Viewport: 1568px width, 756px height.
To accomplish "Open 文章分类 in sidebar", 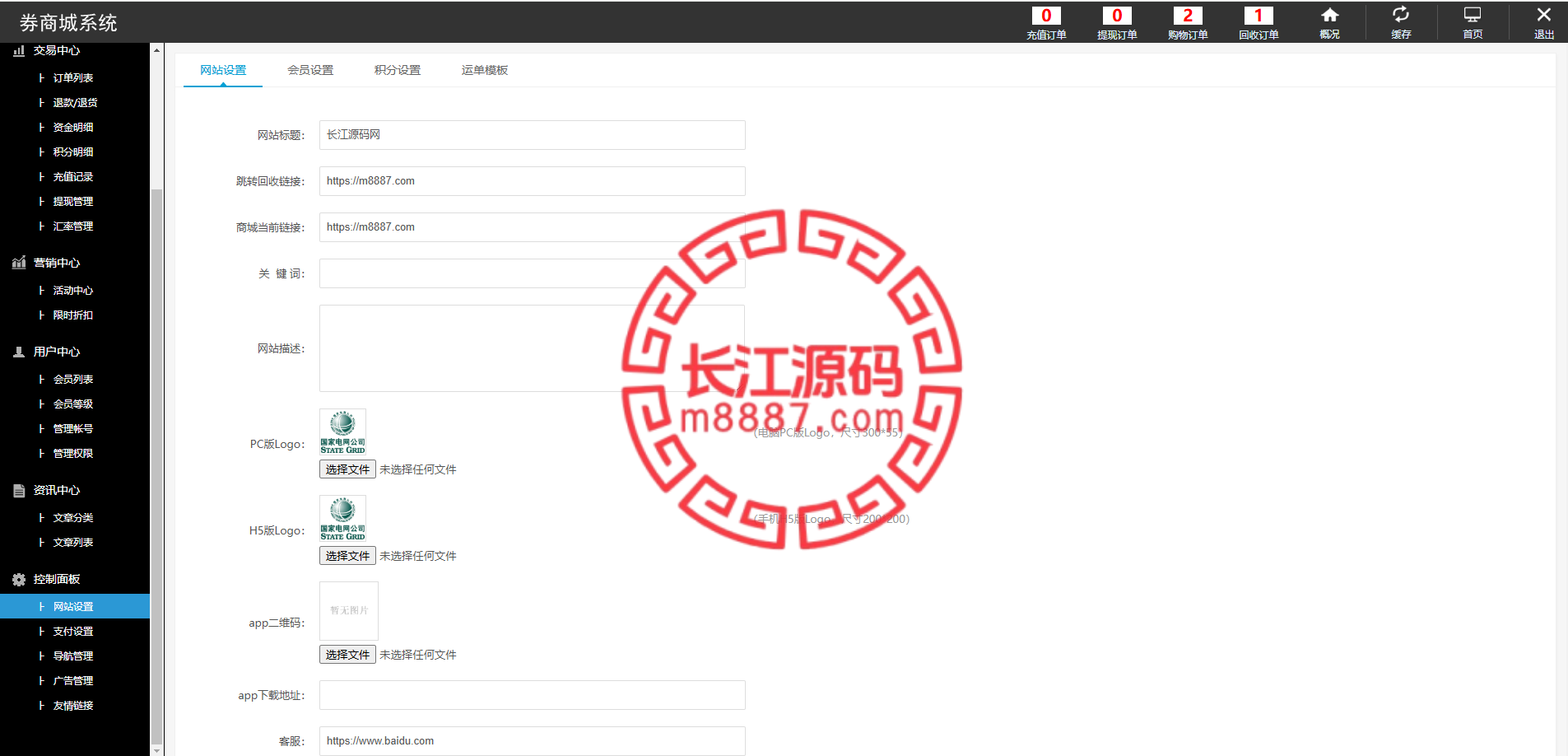I will [74, 517].
